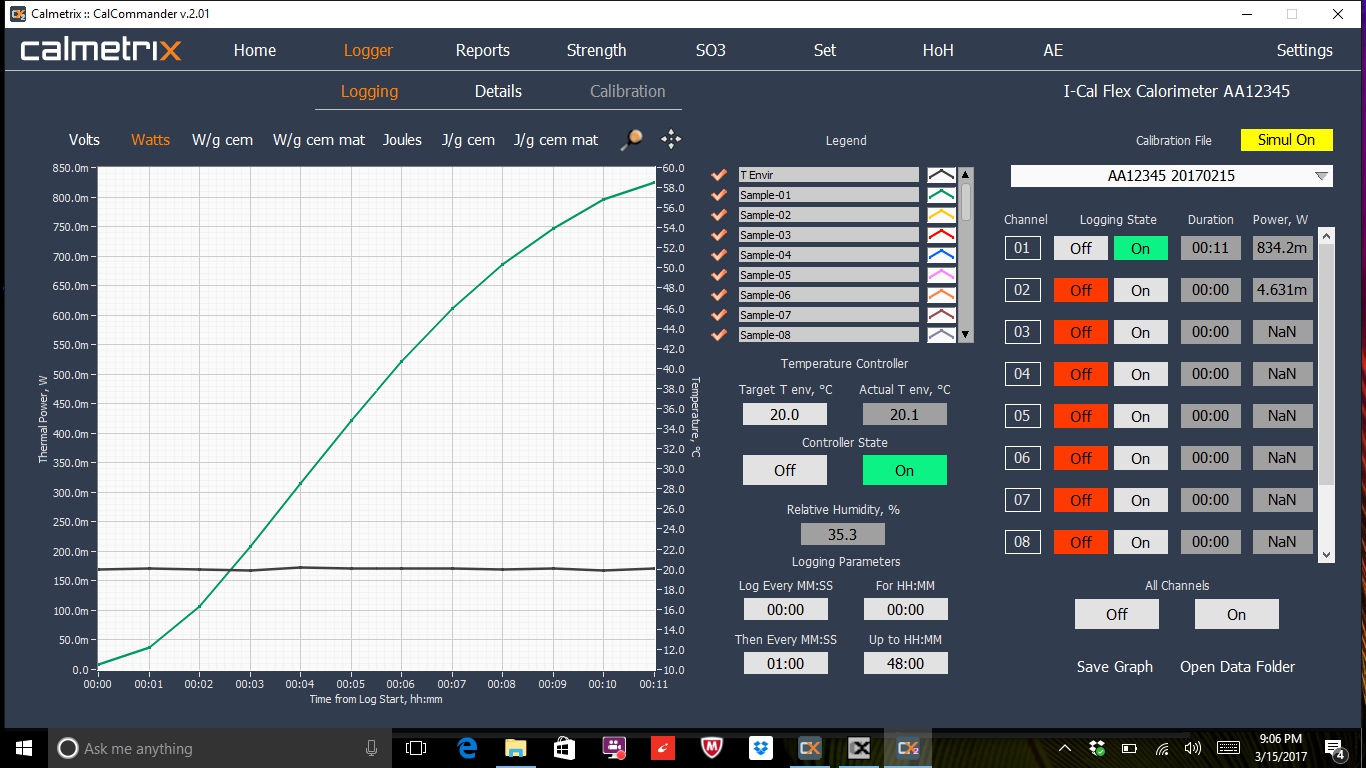Expand the AA12345 20170215 calibration file dropdown
This screenshot has width=1366, height=768.
pos(1322,176)
